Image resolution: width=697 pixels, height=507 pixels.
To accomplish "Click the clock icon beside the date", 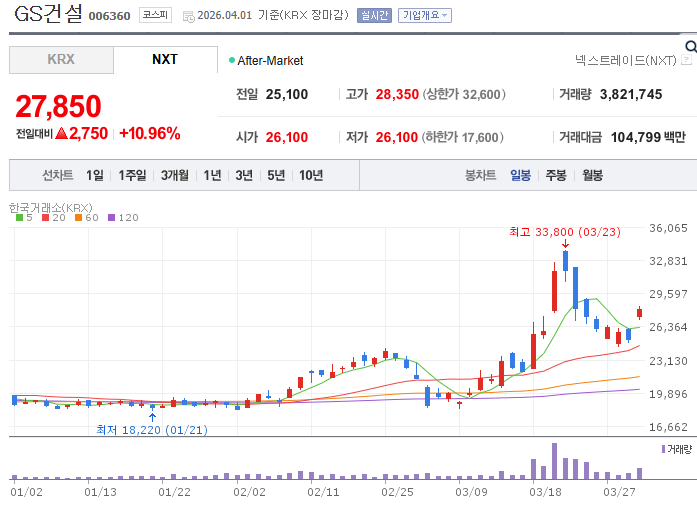I will pyautogui.click(x=188, y=17).
